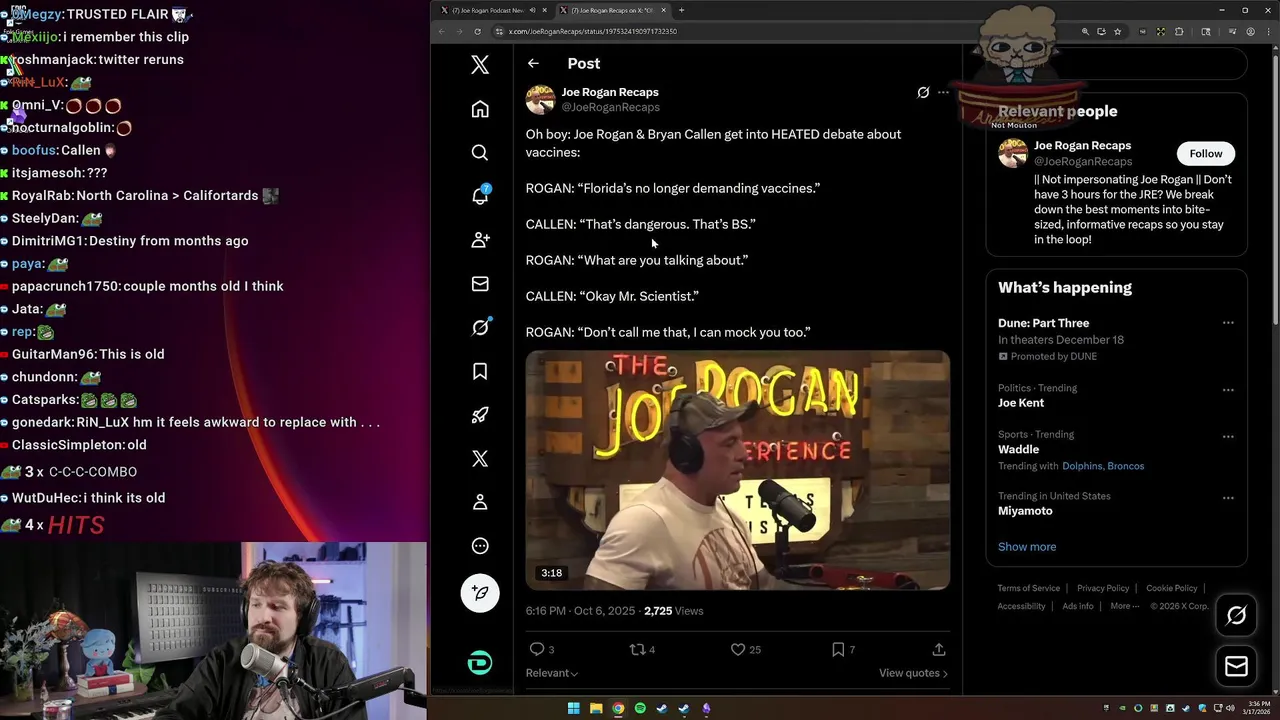Open Joe Rogan Recaps author name in post
Image resolution: width=1280 pixels, height=720 pixels.
coord(610,92)
